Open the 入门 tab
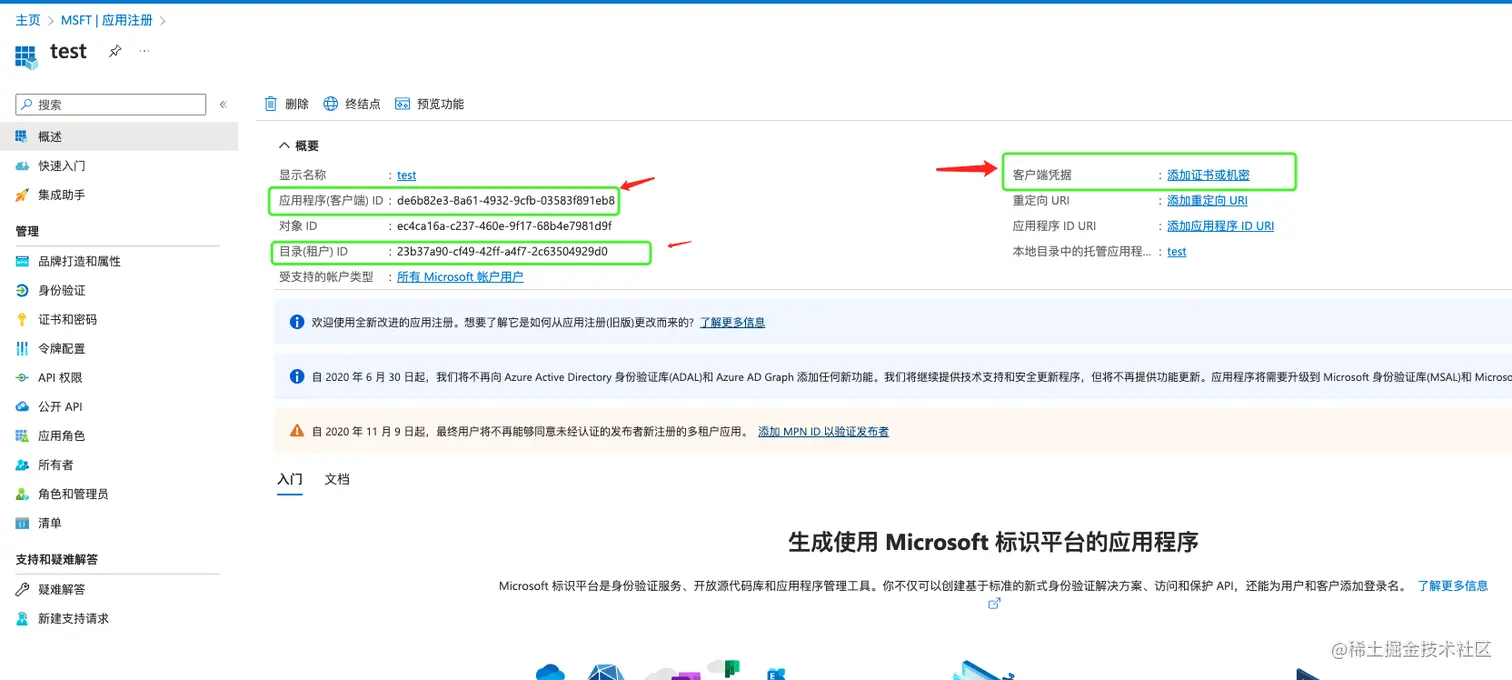 [290, 479]
